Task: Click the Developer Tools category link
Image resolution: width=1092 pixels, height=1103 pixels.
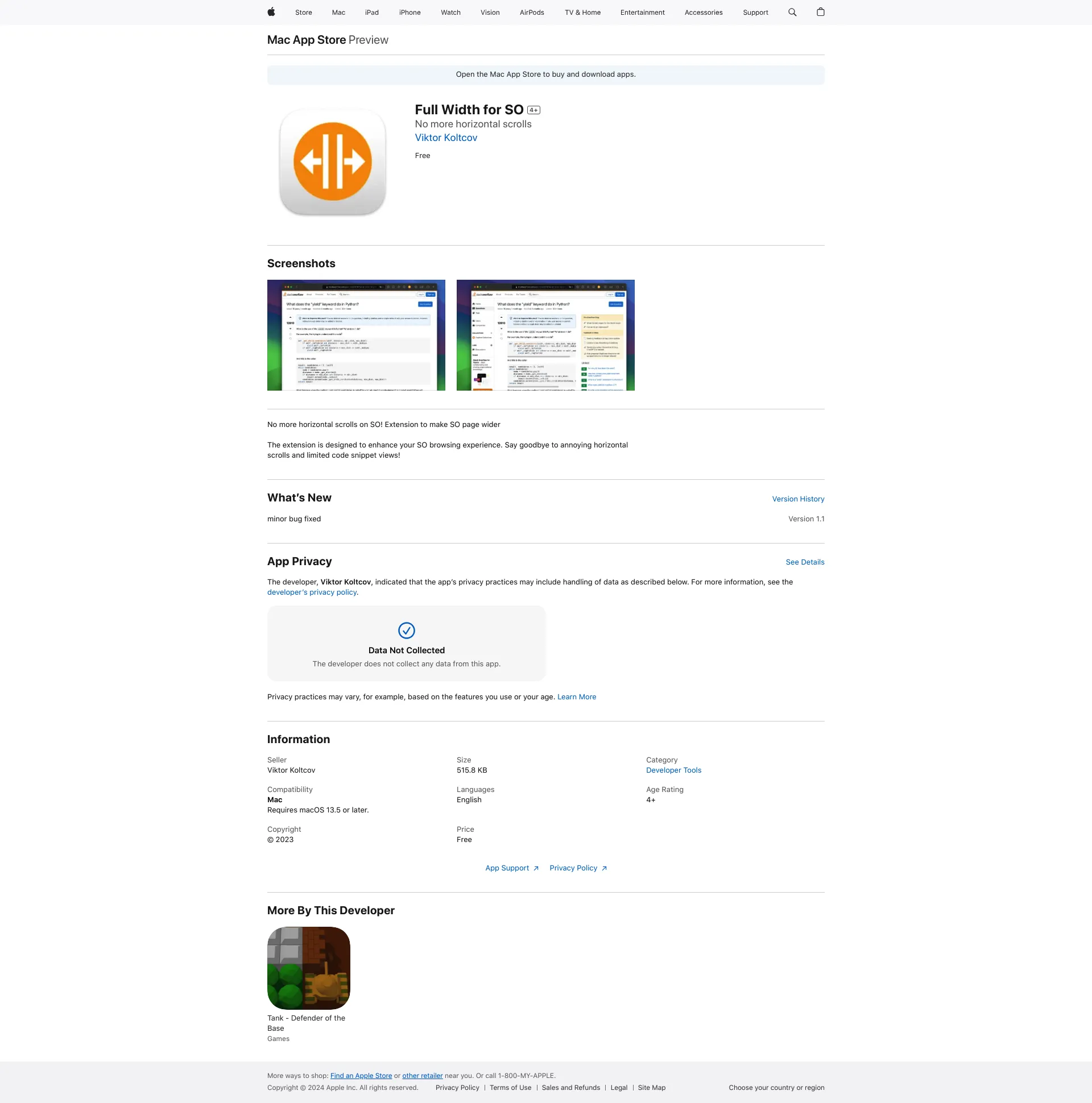Action: point(672,769)
